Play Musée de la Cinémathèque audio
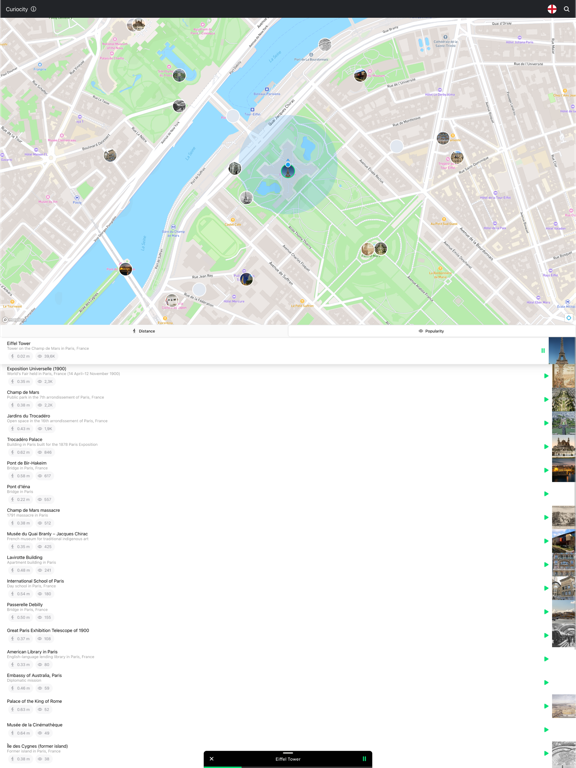The height and width of the screenshot is (768, 576). click(x=546, y=730)
